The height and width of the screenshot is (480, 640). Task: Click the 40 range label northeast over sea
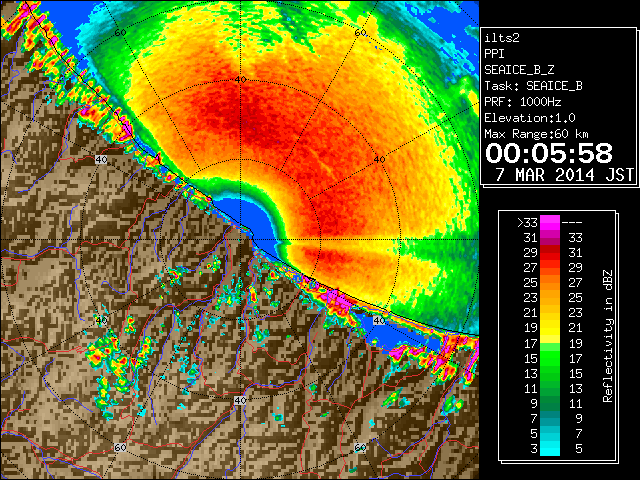379,159
